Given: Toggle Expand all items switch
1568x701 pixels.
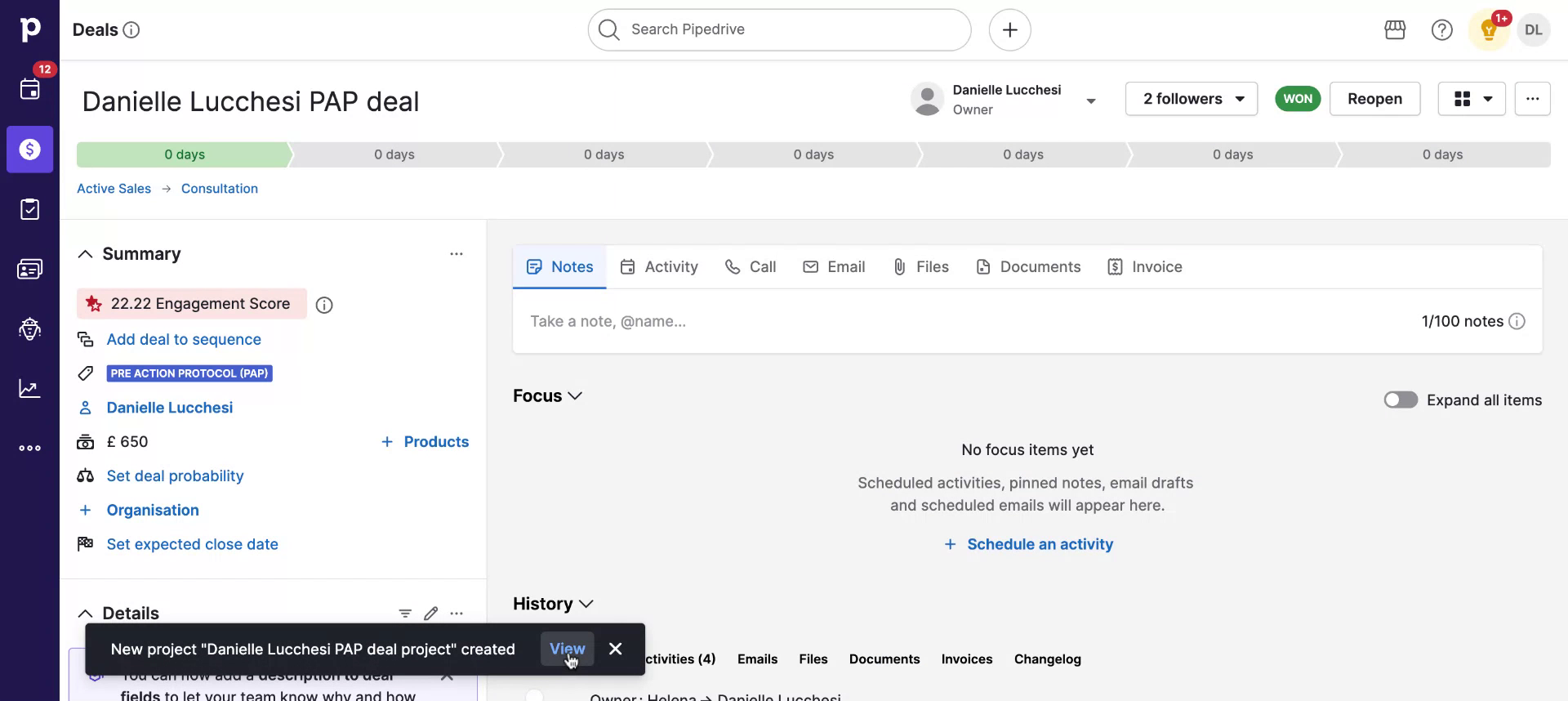Looking at the screenshot, I should click(1401, 400).
